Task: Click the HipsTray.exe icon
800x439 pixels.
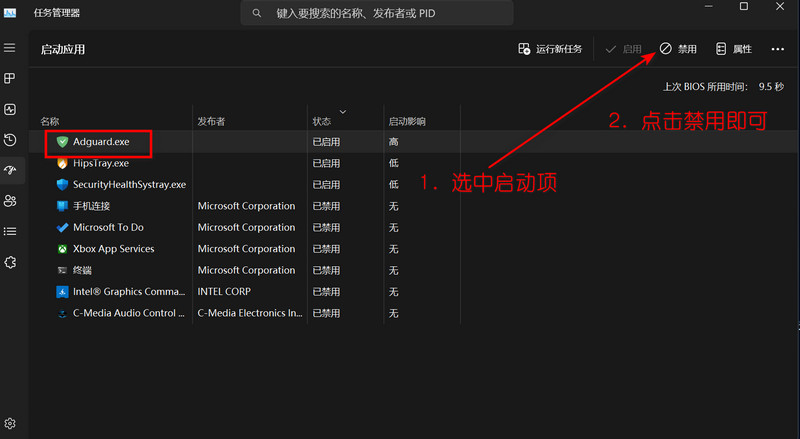Action: tap(62, 163)
